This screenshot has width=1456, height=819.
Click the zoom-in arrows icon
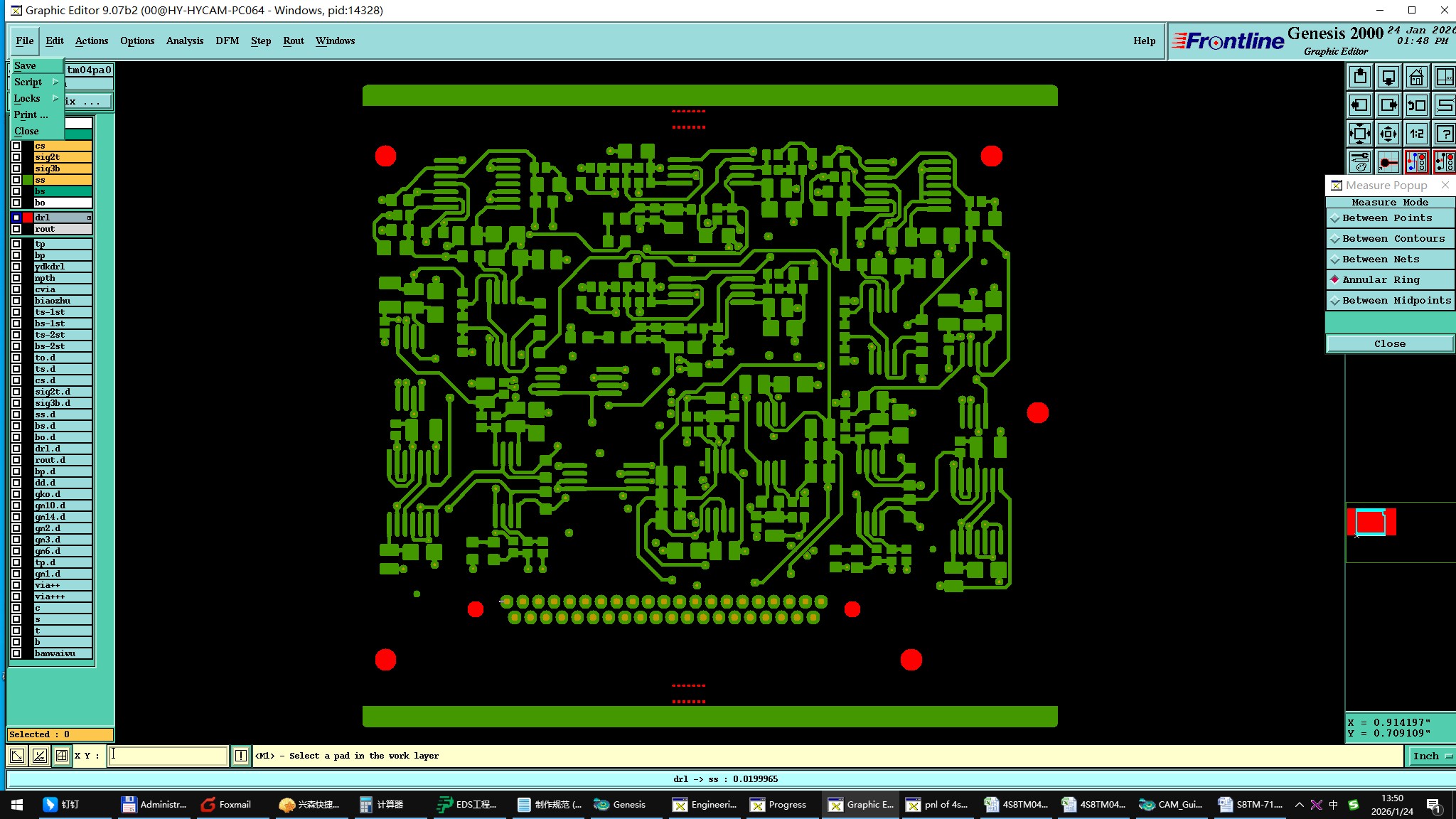click(1360, 134)
